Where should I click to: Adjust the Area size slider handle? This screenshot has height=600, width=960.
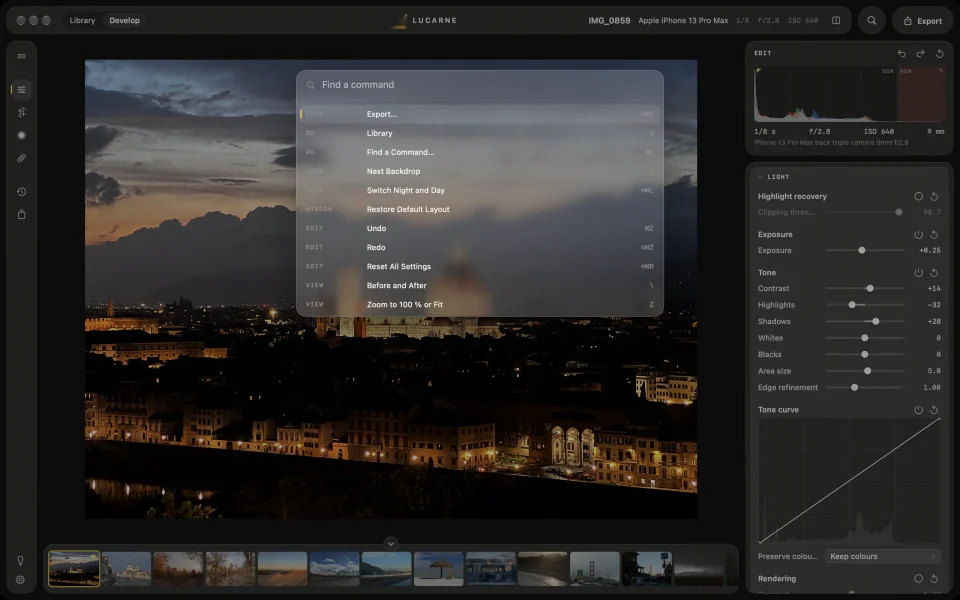(867, 371)
